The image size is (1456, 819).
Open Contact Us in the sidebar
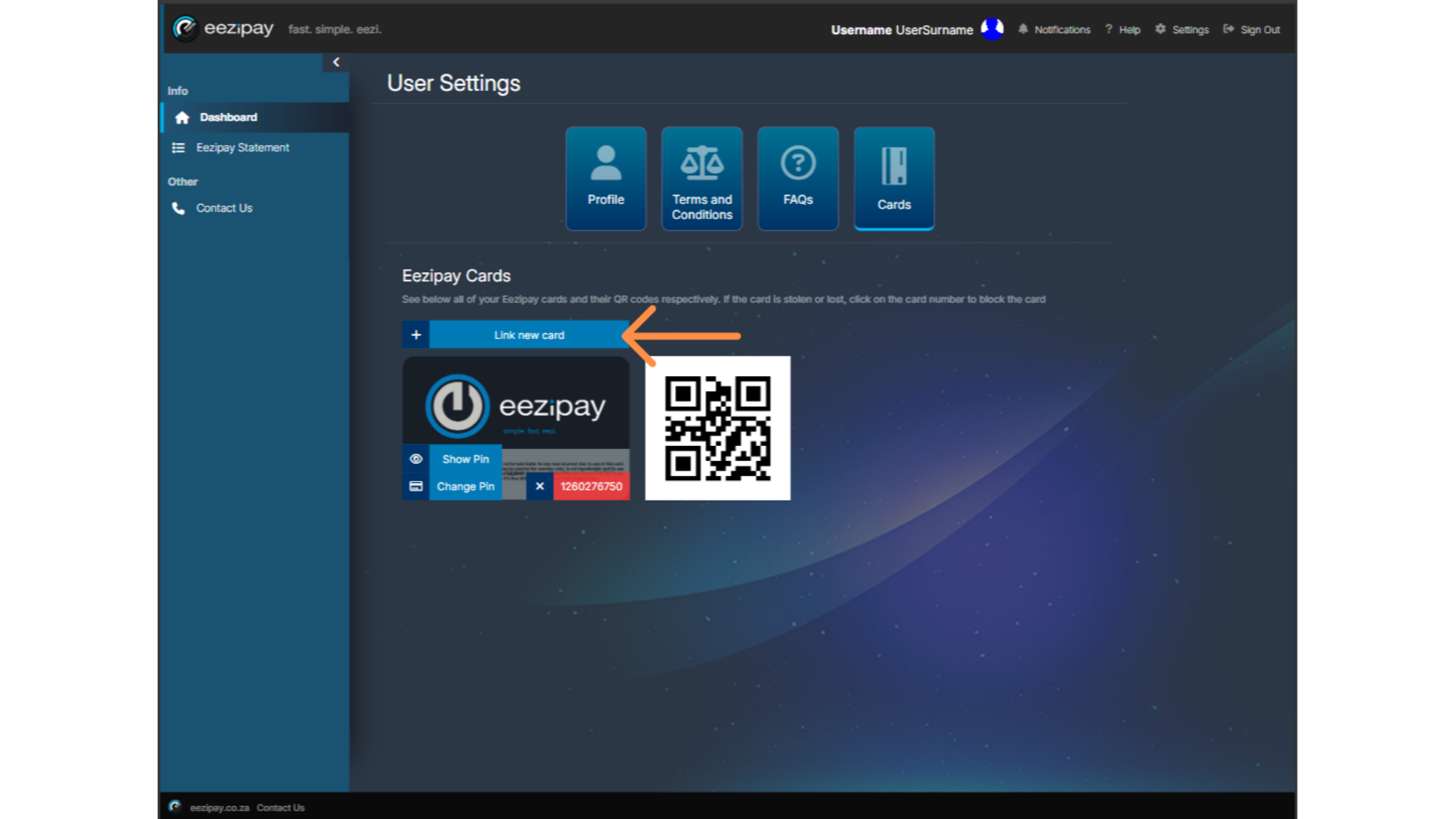[x=255, y=208]
